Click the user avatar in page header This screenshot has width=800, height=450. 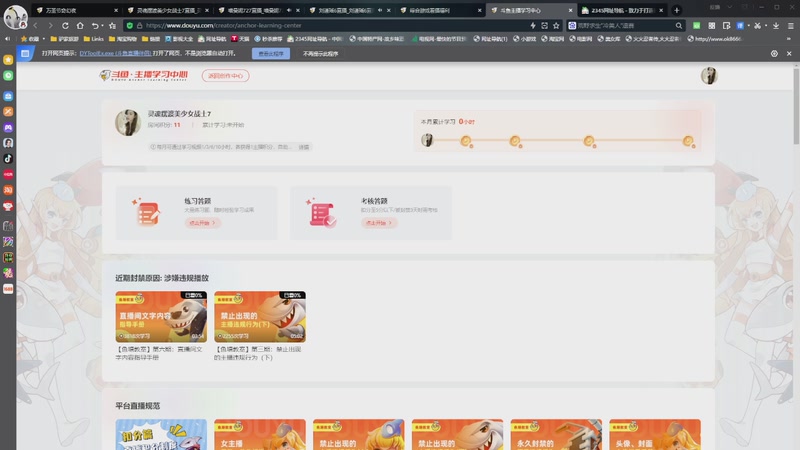coord(709,76)
